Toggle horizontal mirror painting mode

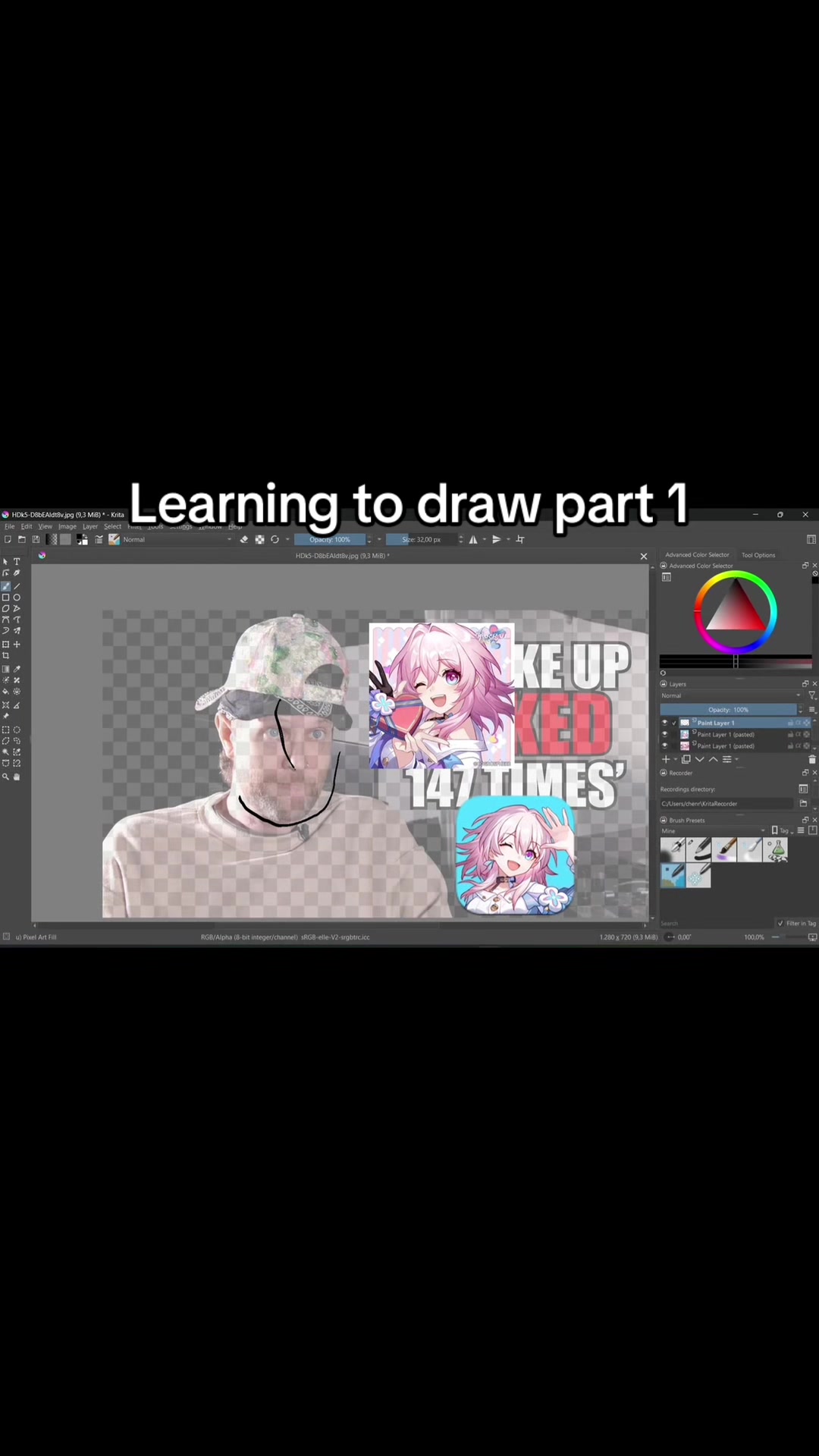coord(473,539)
